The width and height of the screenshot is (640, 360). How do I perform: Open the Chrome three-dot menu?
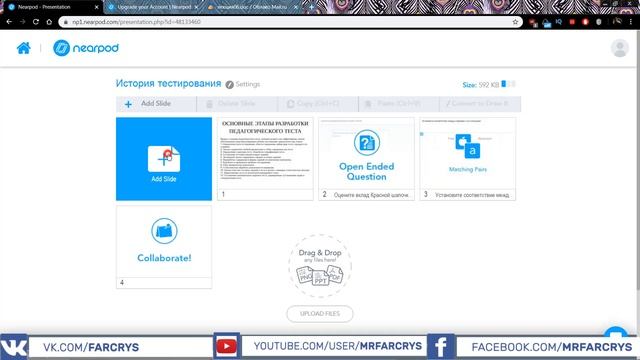631,22
